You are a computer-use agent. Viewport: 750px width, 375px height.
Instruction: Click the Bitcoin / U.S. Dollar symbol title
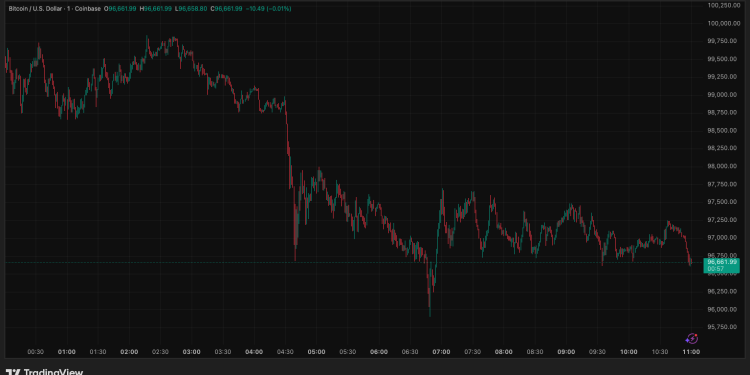pyautogui.click(x=36, y=9)
